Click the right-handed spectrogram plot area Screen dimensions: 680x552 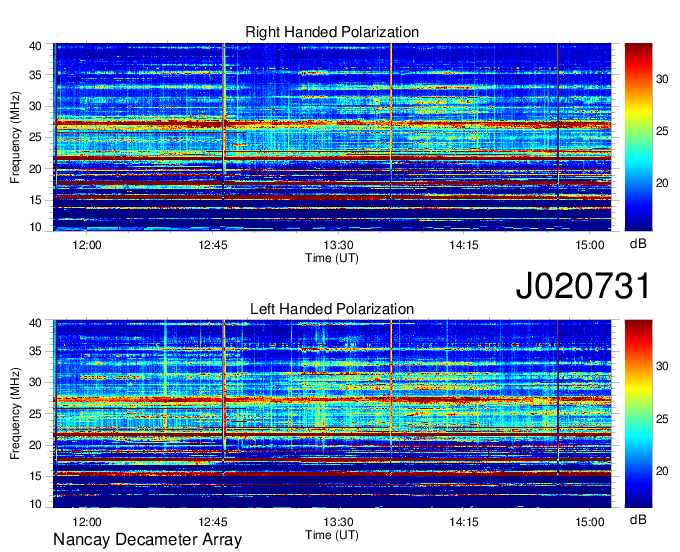[x=332, y=137]
